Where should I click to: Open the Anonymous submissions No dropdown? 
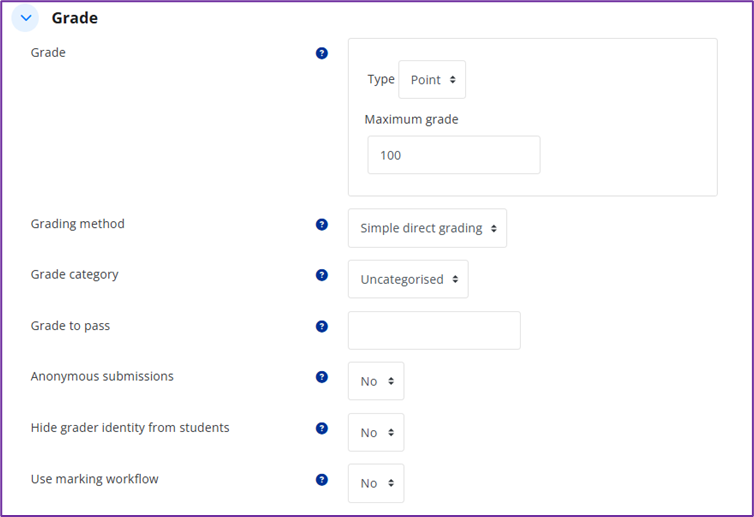click(x=376, y=381)
